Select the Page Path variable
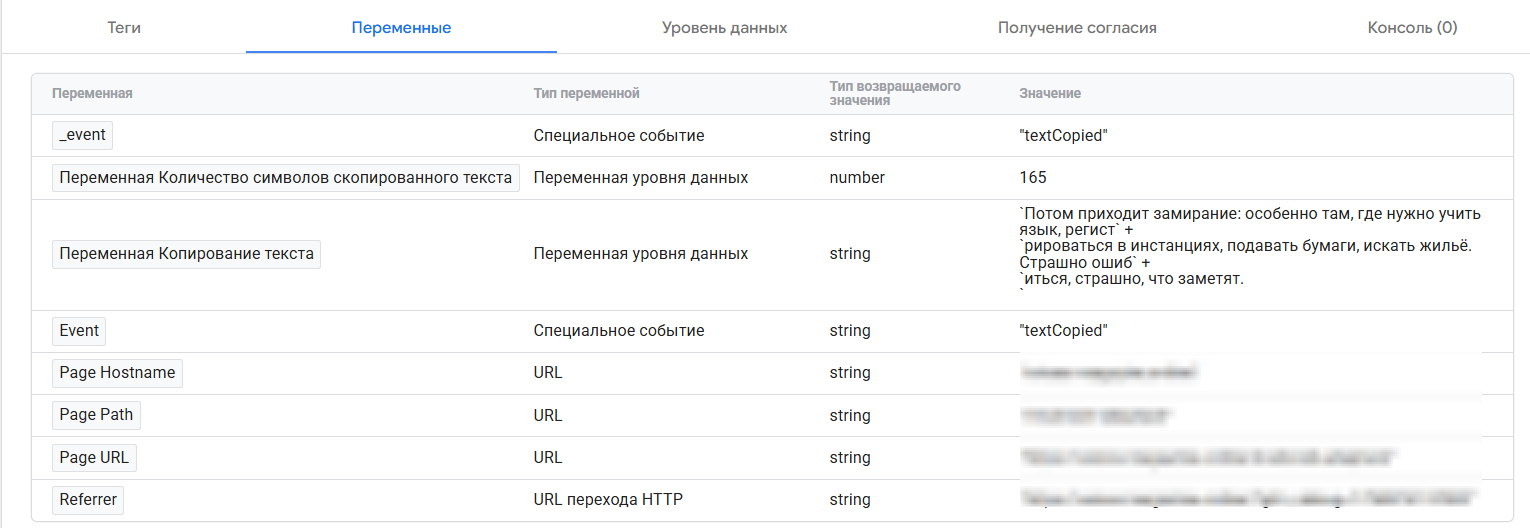Image resolution: width=1530 pixels, height=528 pixels. [x=96, y=415]
